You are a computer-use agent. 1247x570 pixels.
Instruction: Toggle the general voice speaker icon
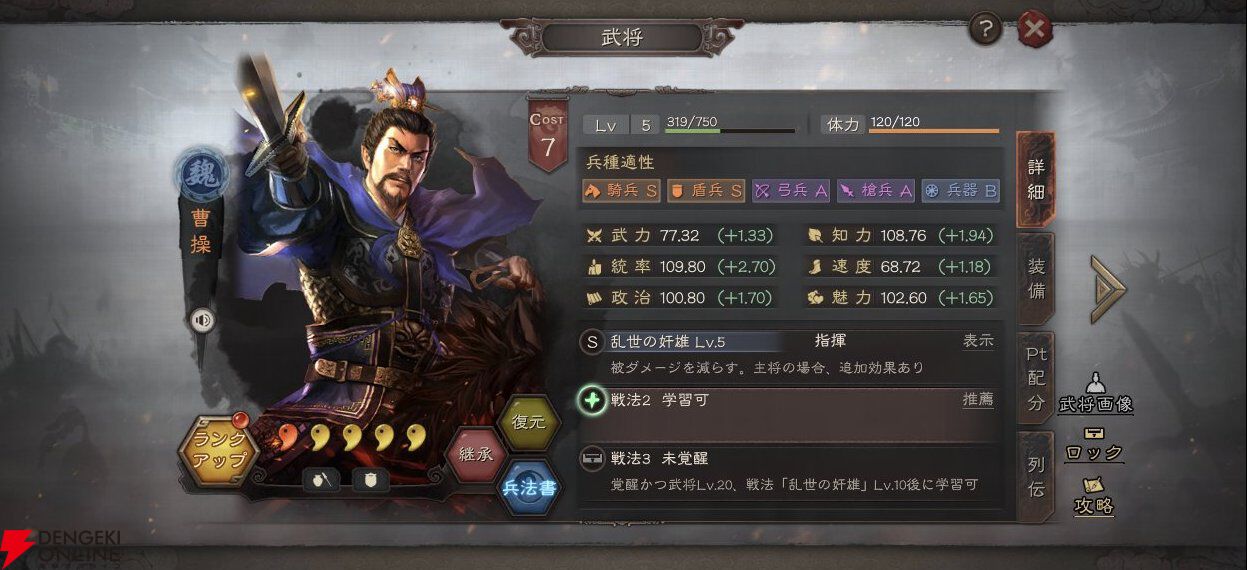click(x=203, y=320)
